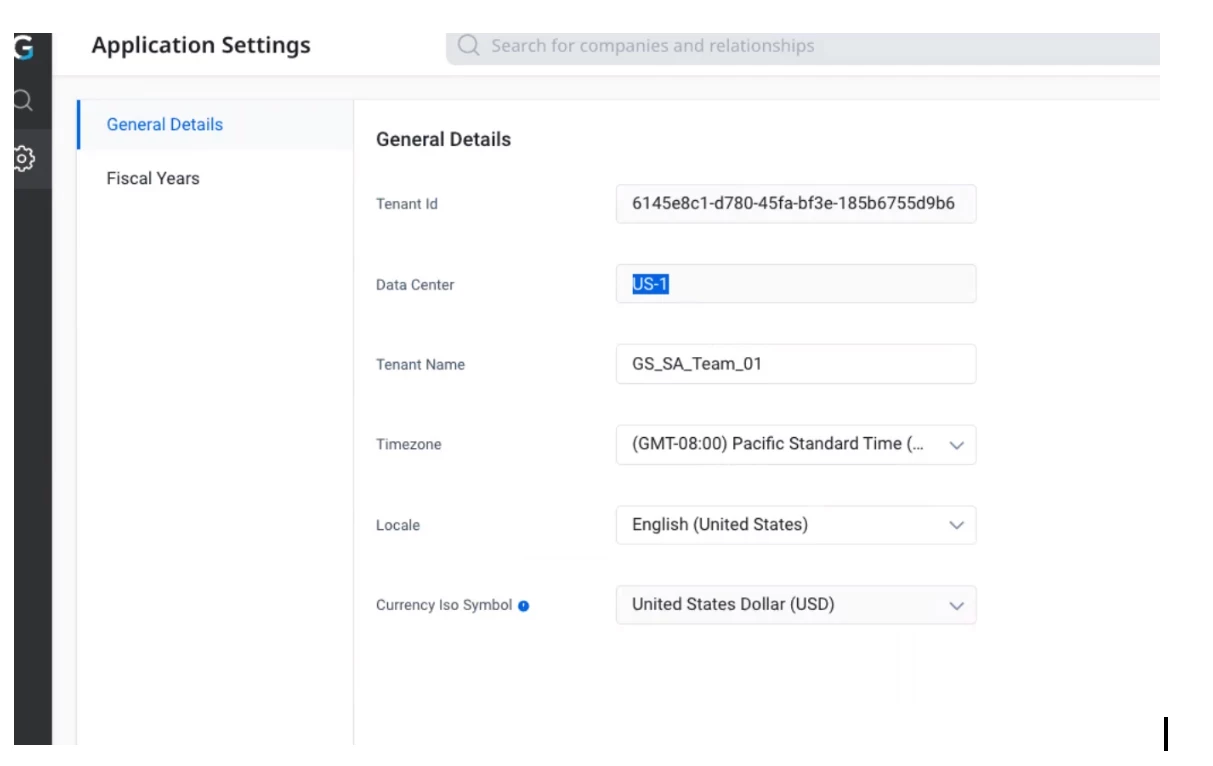1213x766 pixels.
Task: Switch to the Fiscal Years tab
Action: pos(153,179)
